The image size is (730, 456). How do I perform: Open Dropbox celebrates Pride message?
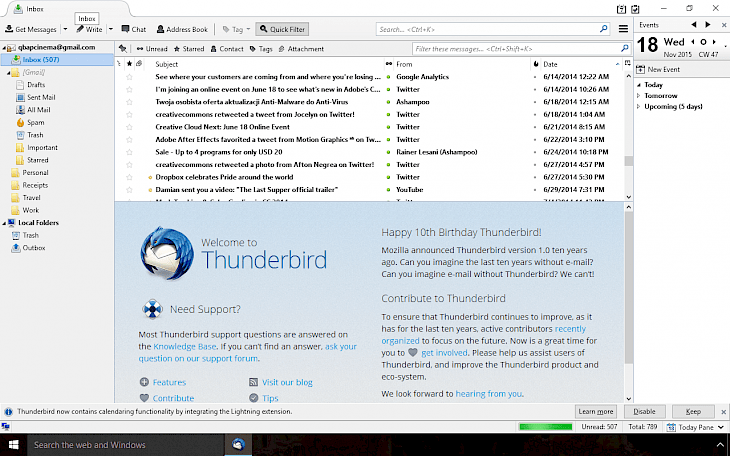tap(224, 177)
